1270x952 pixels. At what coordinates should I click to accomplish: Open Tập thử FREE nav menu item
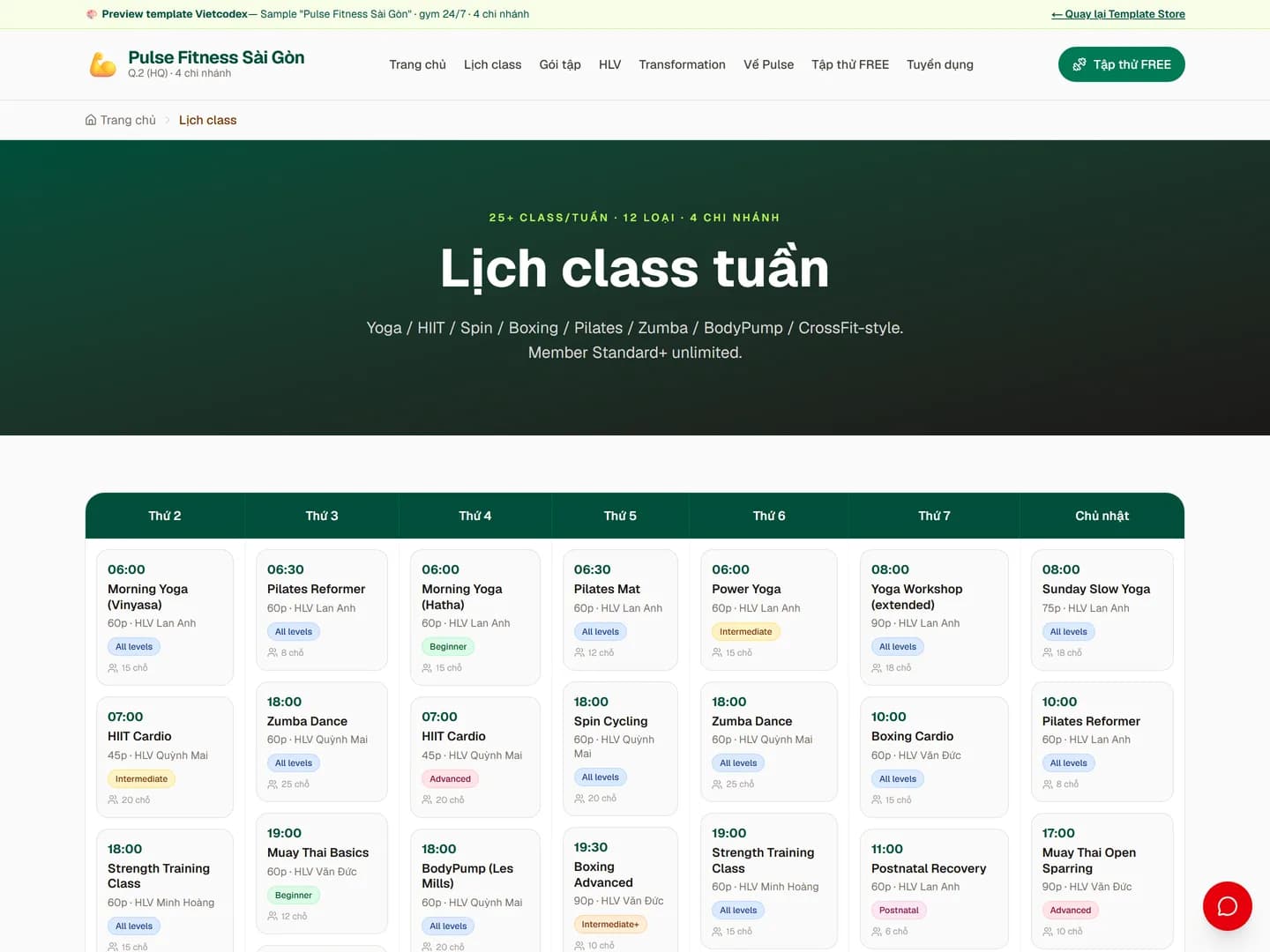(850, 64)
